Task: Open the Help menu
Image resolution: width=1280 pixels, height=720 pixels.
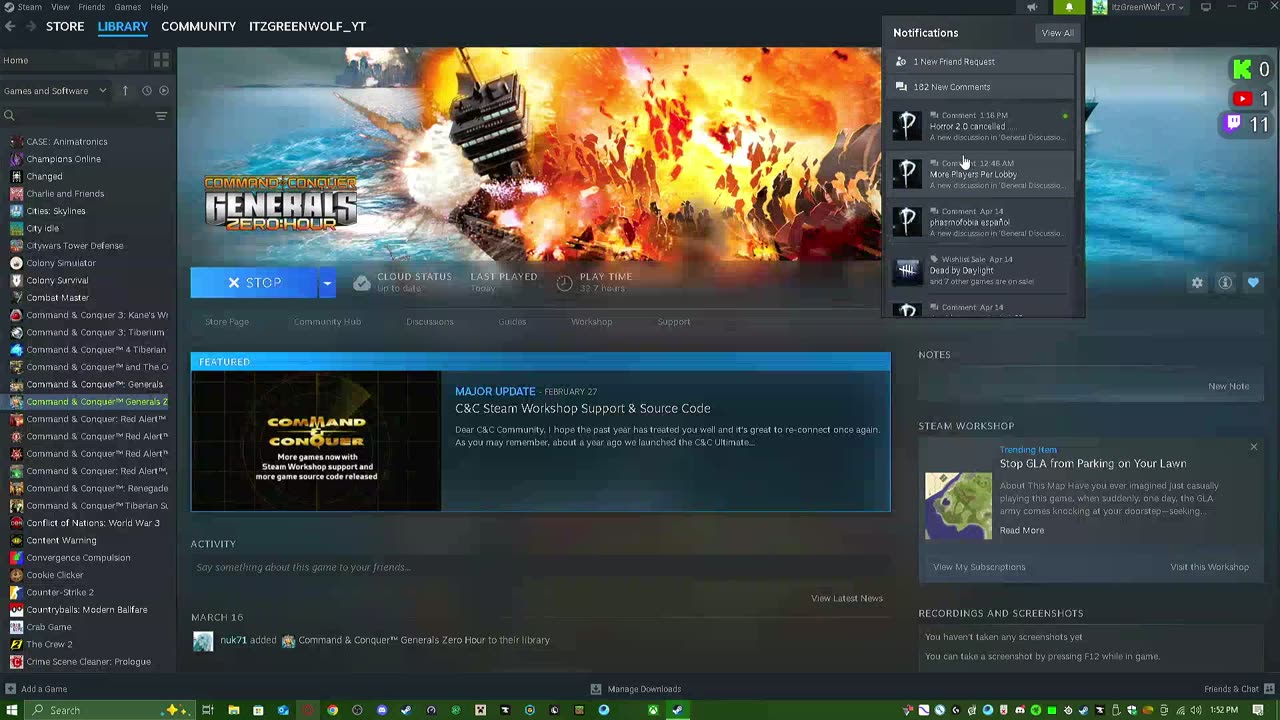Action: [x=159, y=7]
